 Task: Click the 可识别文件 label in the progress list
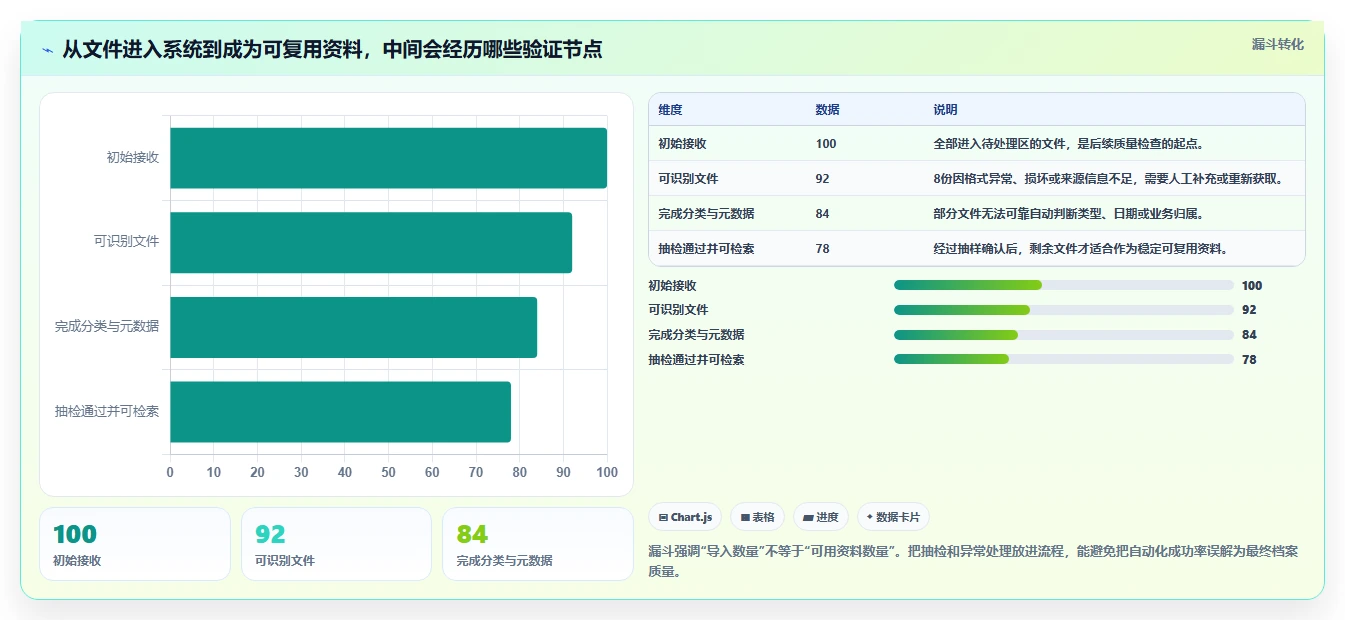(x=678, y=310)
